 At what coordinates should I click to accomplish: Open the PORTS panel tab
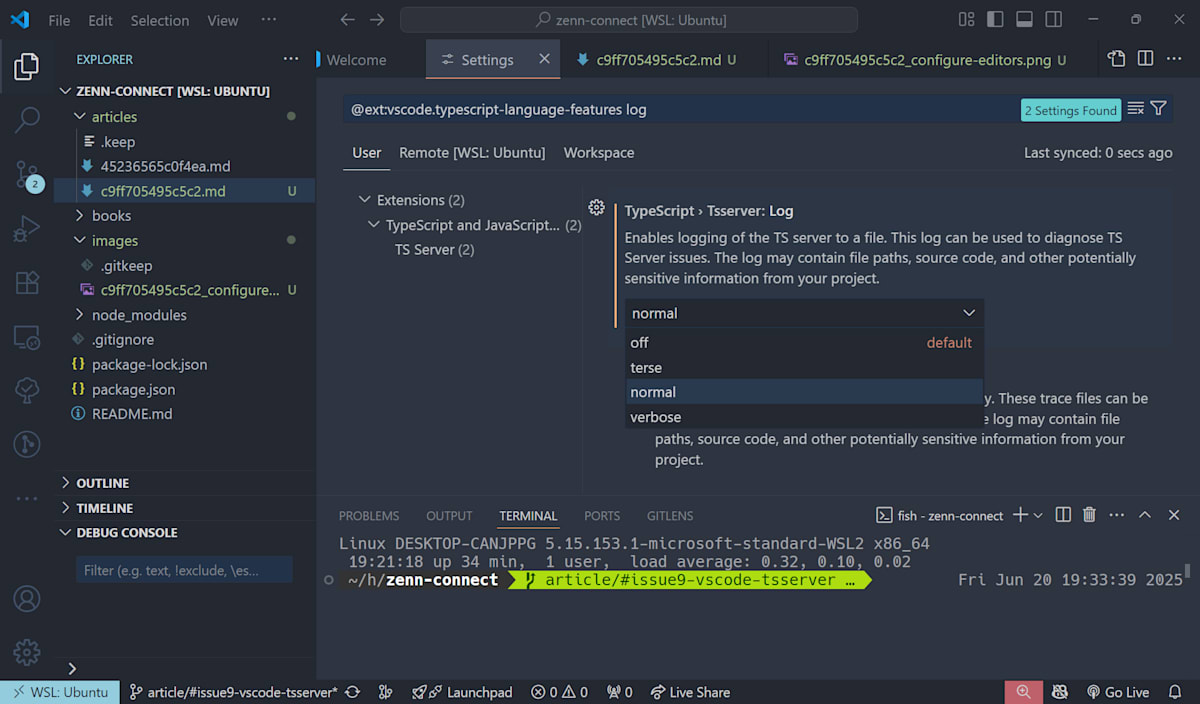click(602, 516)
